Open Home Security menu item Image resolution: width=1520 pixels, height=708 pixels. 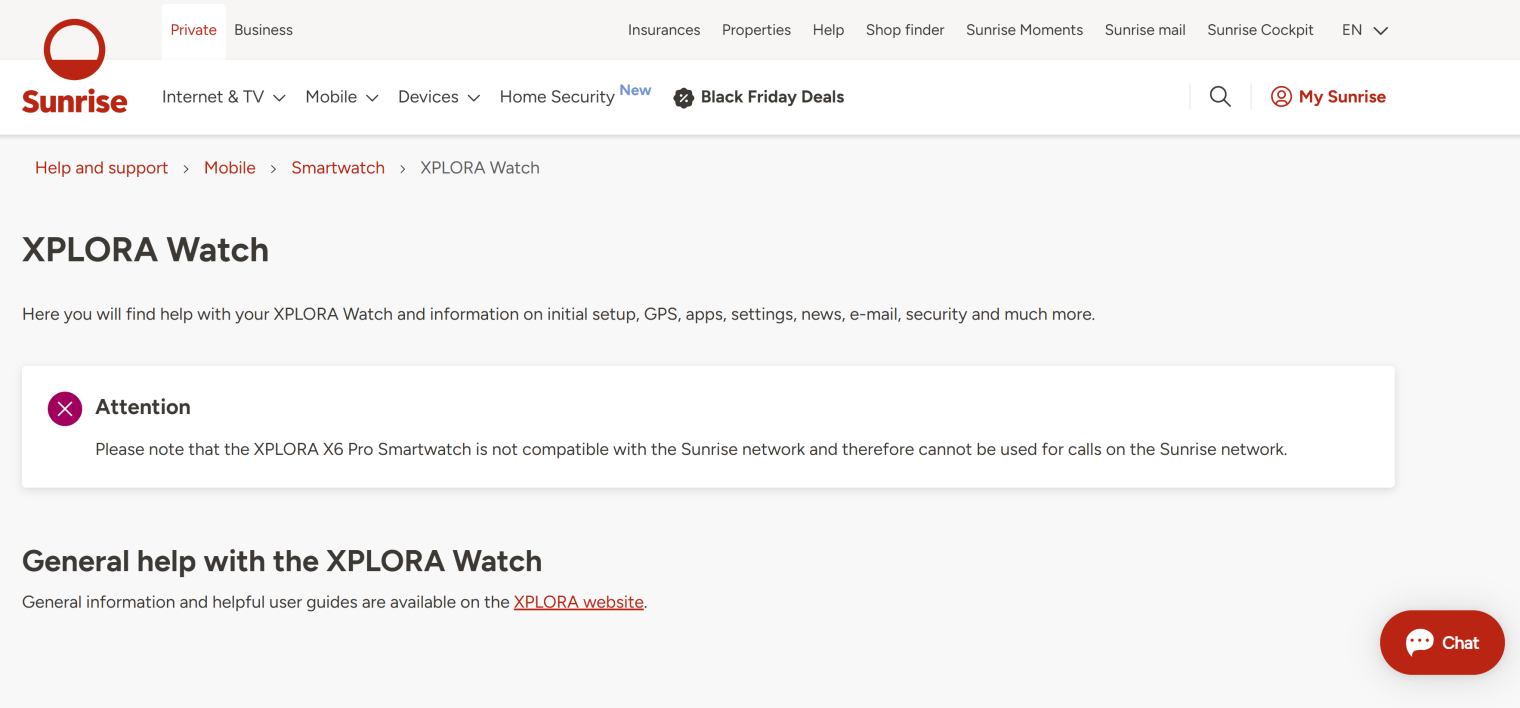point(557,97)
